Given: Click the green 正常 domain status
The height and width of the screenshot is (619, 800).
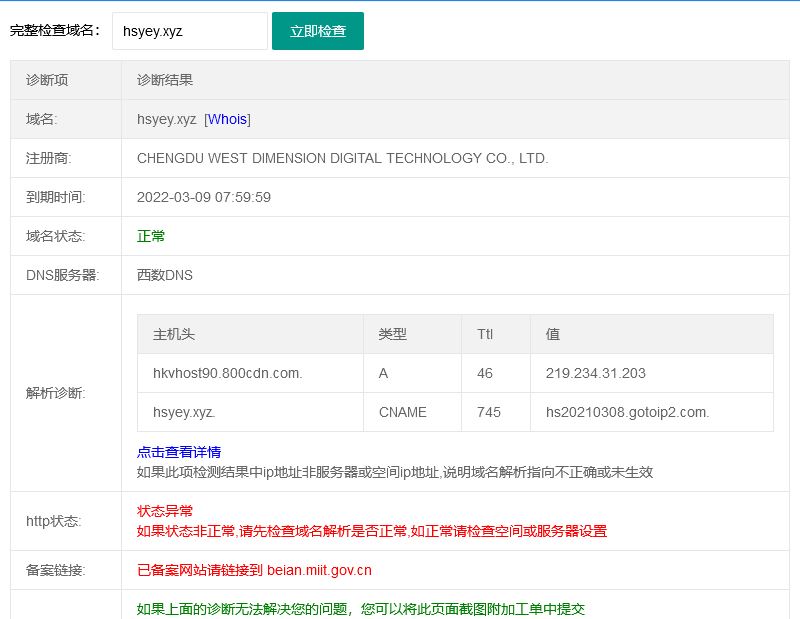Looking at the screenshot, I should [x=151, y=236].
